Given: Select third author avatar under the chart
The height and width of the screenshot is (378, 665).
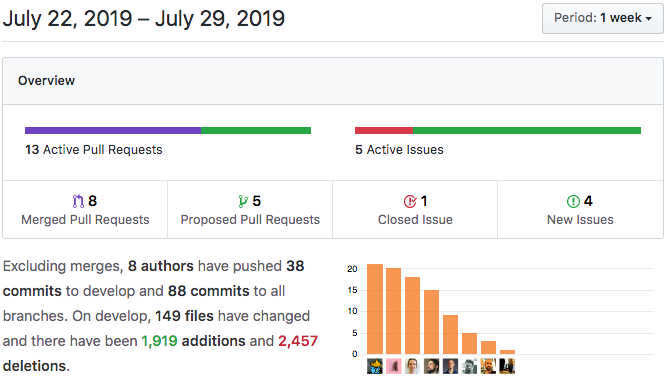Looking at the screenshot, I should click(x=413, y=366).
